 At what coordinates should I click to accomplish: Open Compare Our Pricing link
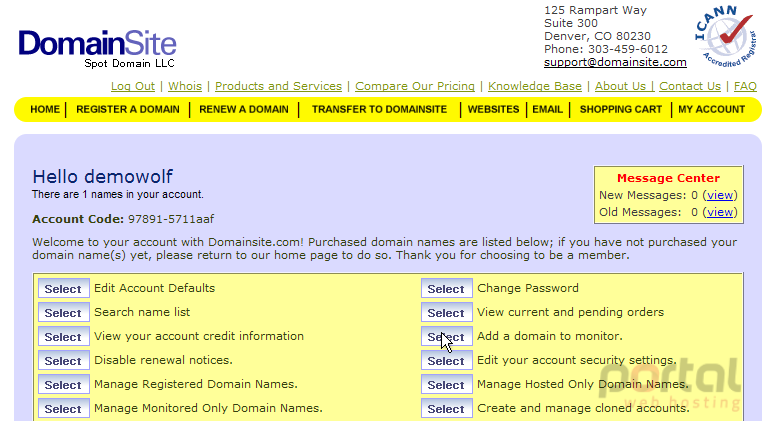point(415,86)
